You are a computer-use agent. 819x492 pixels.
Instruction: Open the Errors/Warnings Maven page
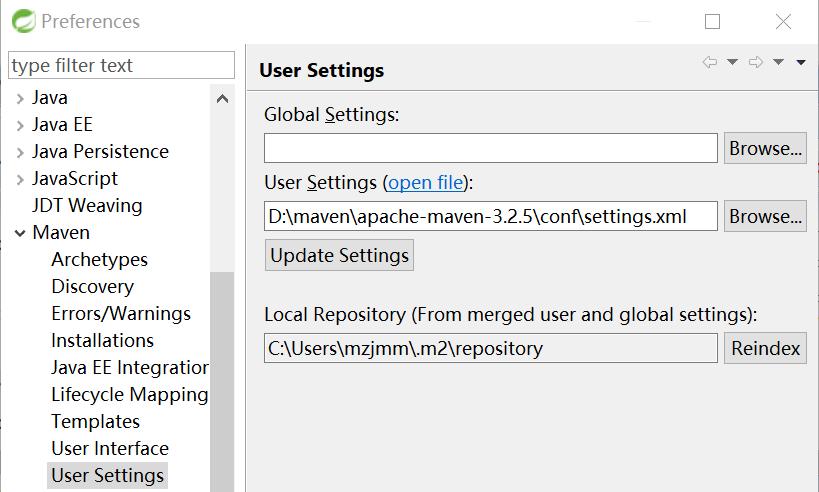tap(121, 313)
